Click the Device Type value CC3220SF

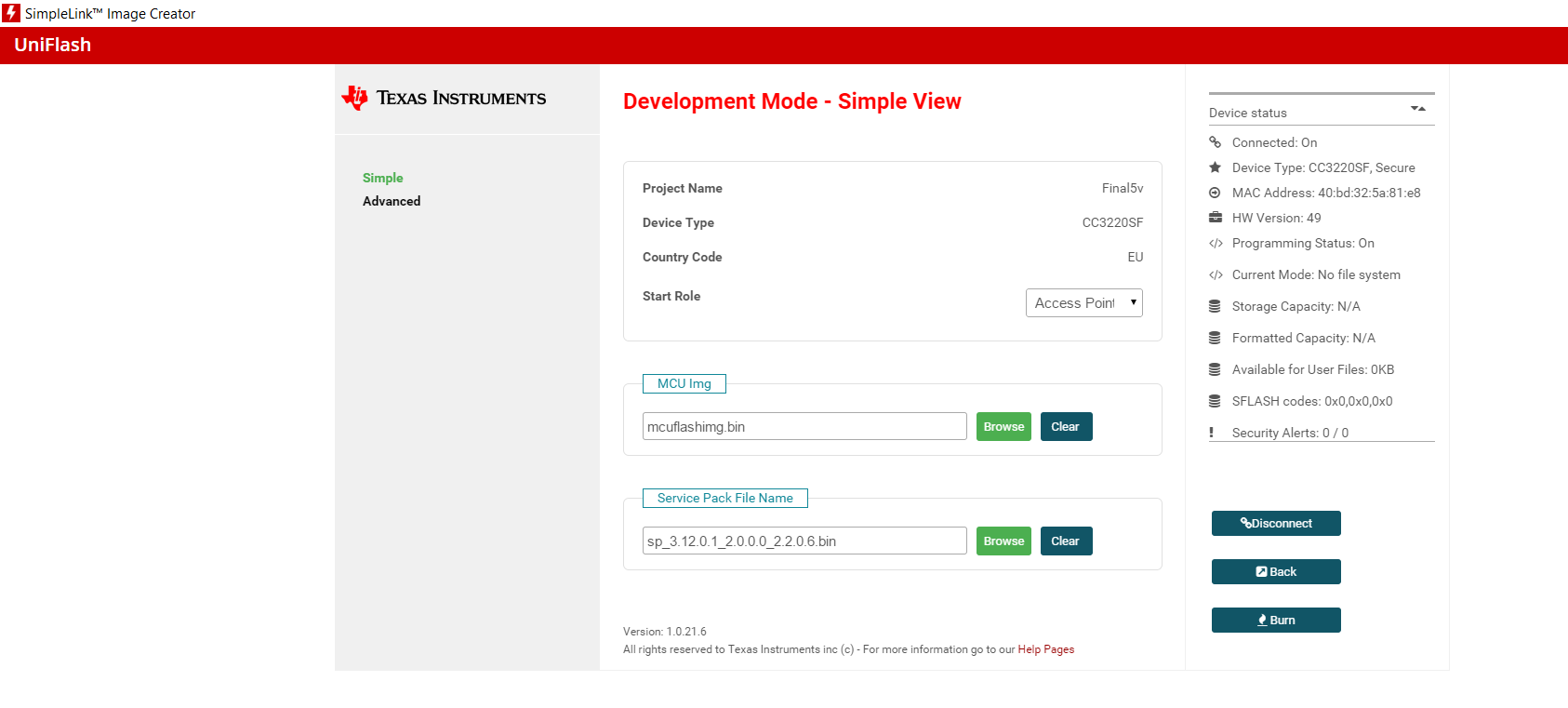(x=1113, y=222)
